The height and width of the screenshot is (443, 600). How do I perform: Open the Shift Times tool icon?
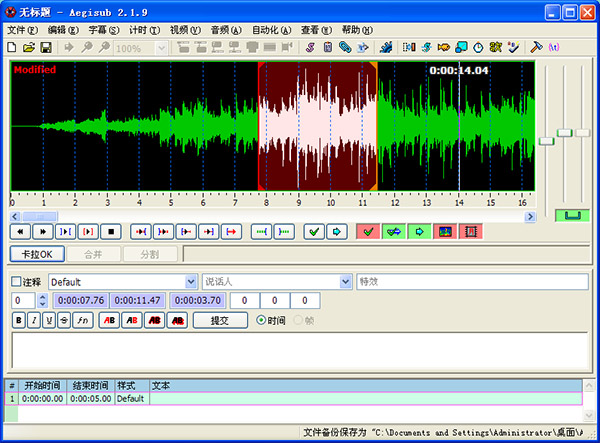point(409,47)
